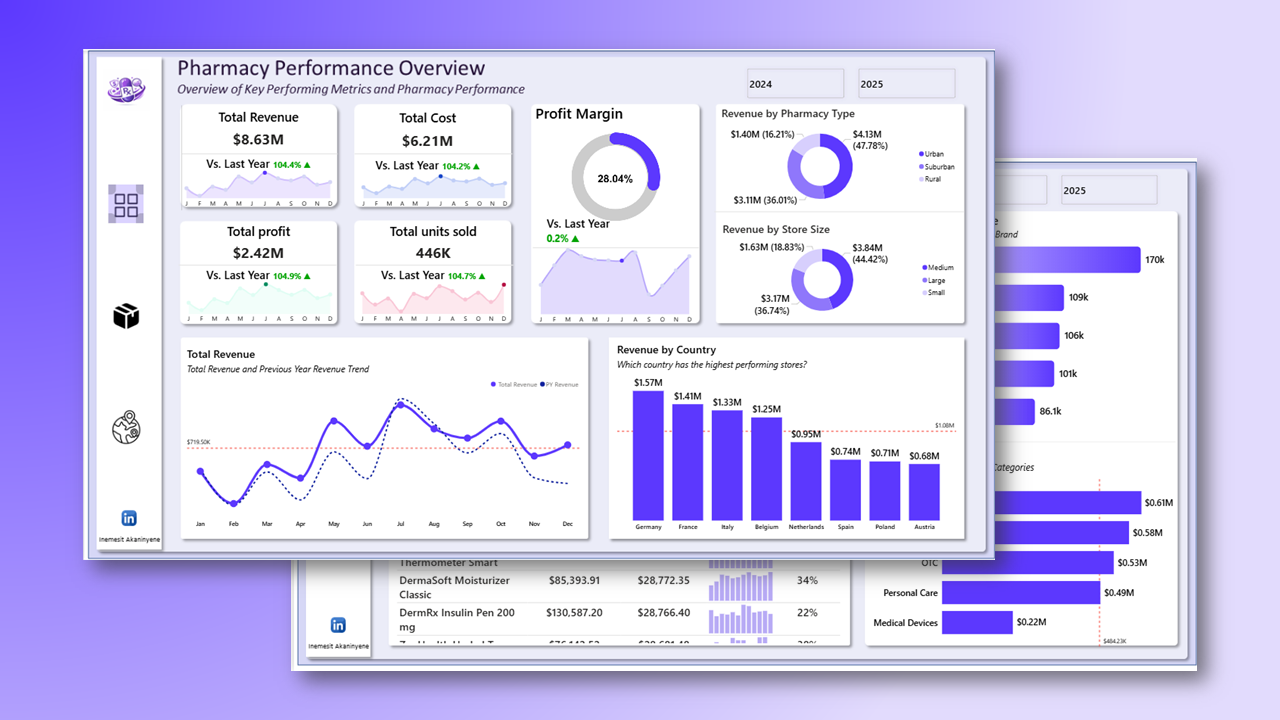
Task: Open the dashboard grid overview icon
Action: [x=126, y=204]
